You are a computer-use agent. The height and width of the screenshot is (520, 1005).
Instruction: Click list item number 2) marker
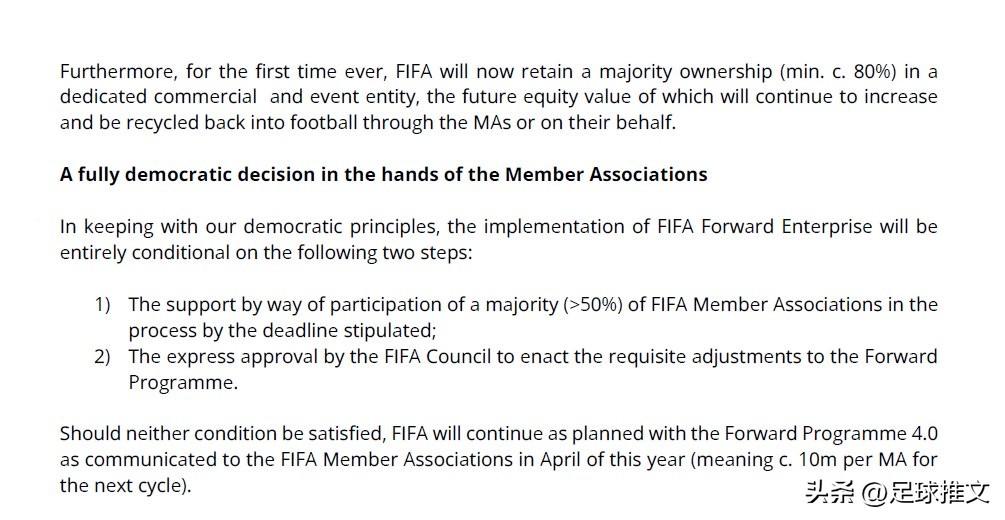click(x=103, y=356)
